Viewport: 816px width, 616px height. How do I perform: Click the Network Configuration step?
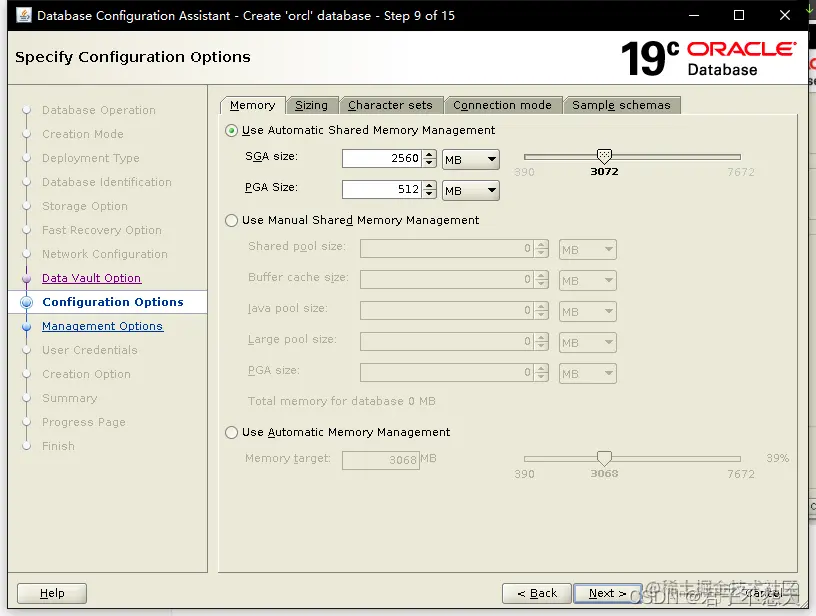pyautogui.click(x=105, y=254)
